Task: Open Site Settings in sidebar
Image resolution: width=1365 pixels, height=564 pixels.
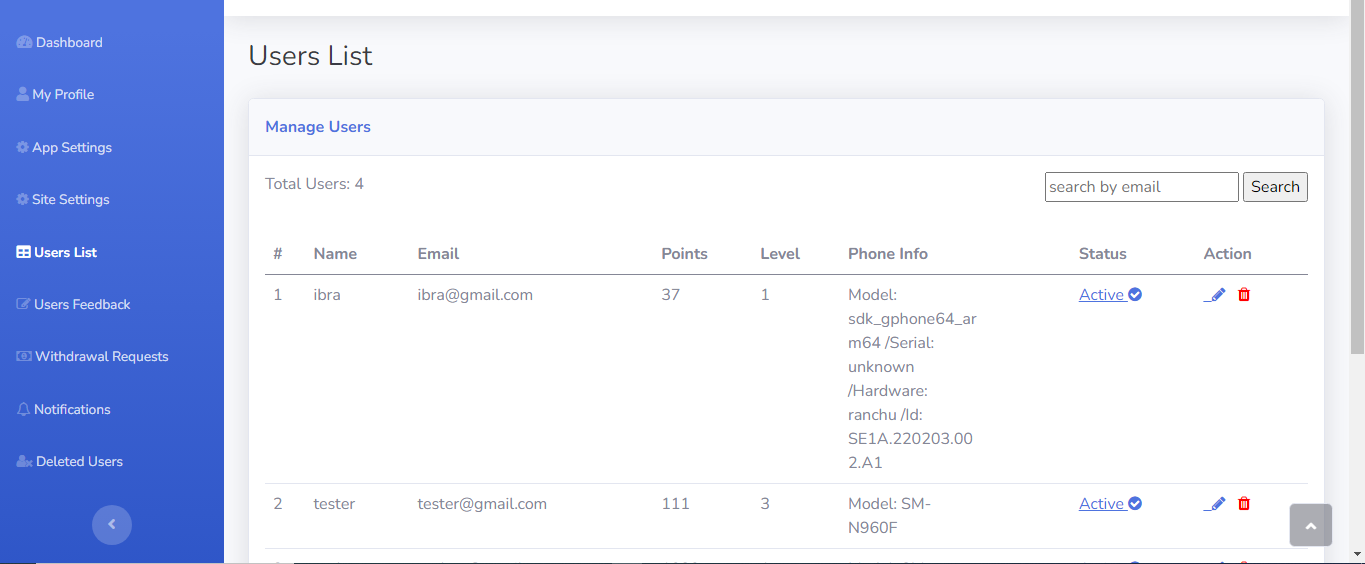Action: tap(70, 200)
